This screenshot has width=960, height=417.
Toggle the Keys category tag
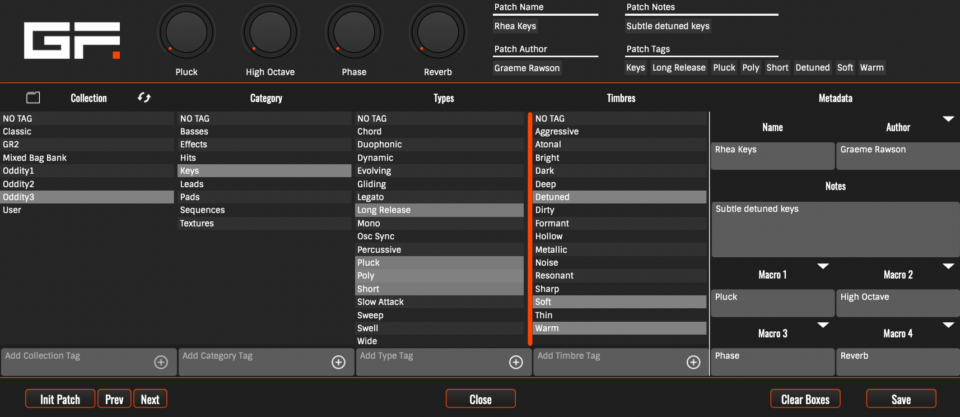264,171
